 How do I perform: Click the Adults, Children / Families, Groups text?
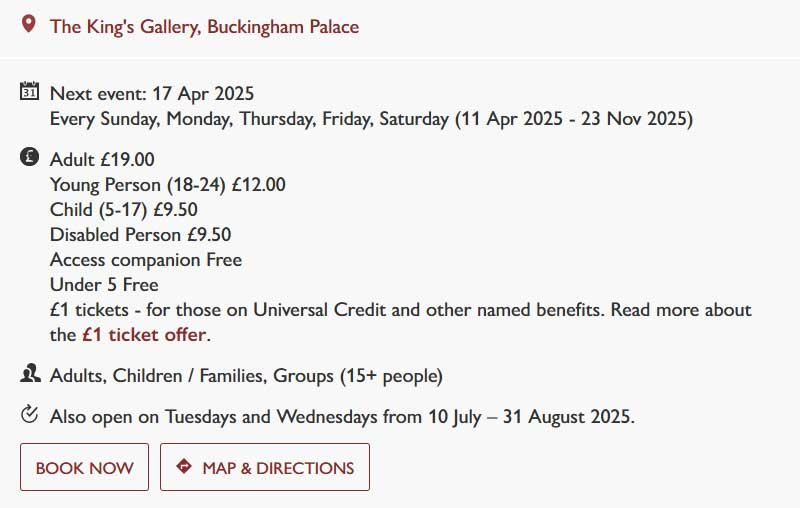pyautogui.click(x=245, y=377)
